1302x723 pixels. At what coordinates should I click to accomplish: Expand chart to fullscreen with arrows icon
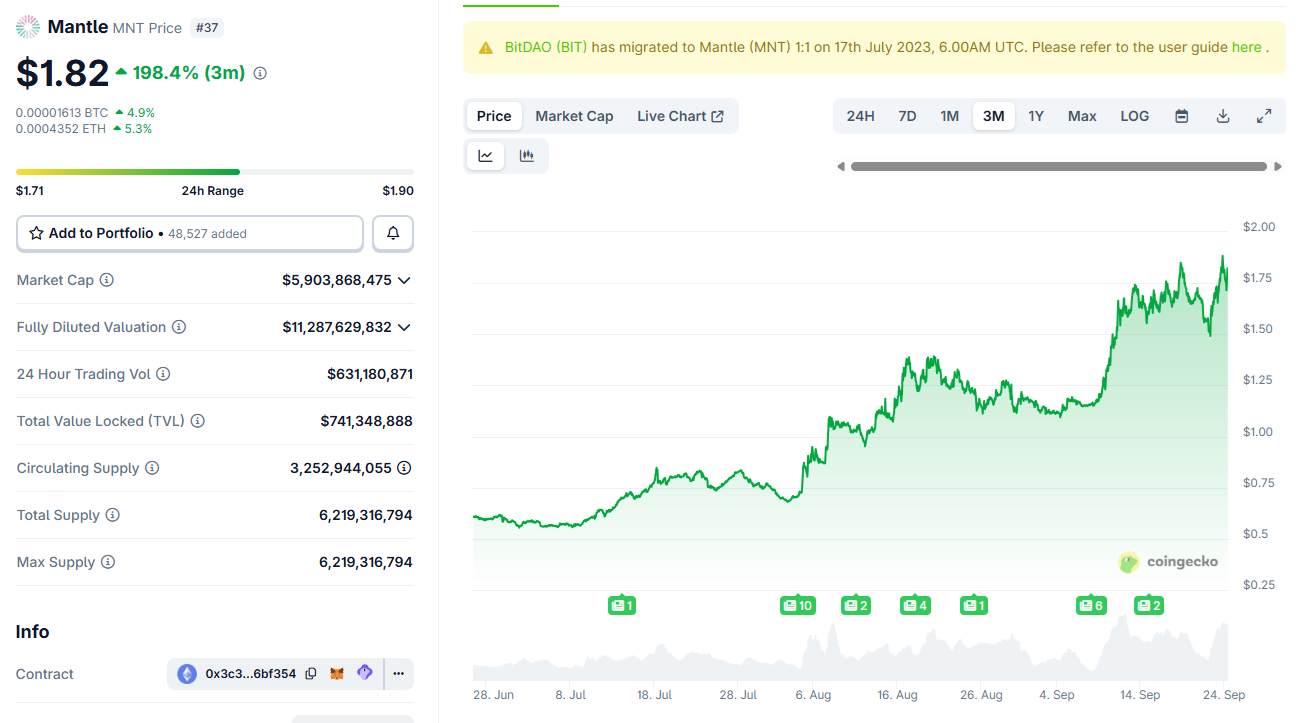1263,116
